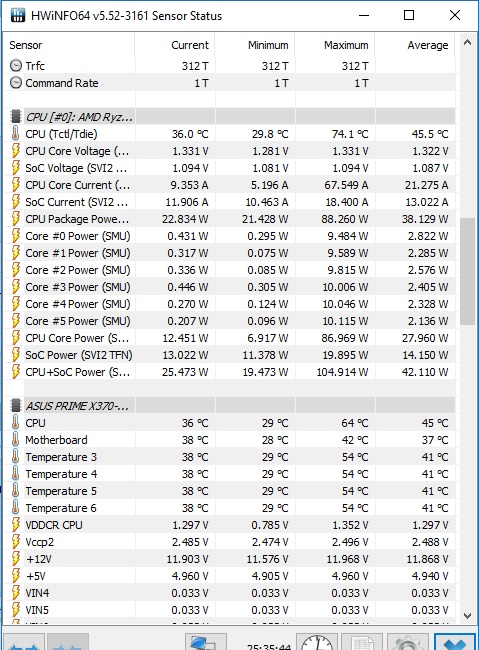
Task: Select the CPU Core Voltage row label
Action: point(77,151)
